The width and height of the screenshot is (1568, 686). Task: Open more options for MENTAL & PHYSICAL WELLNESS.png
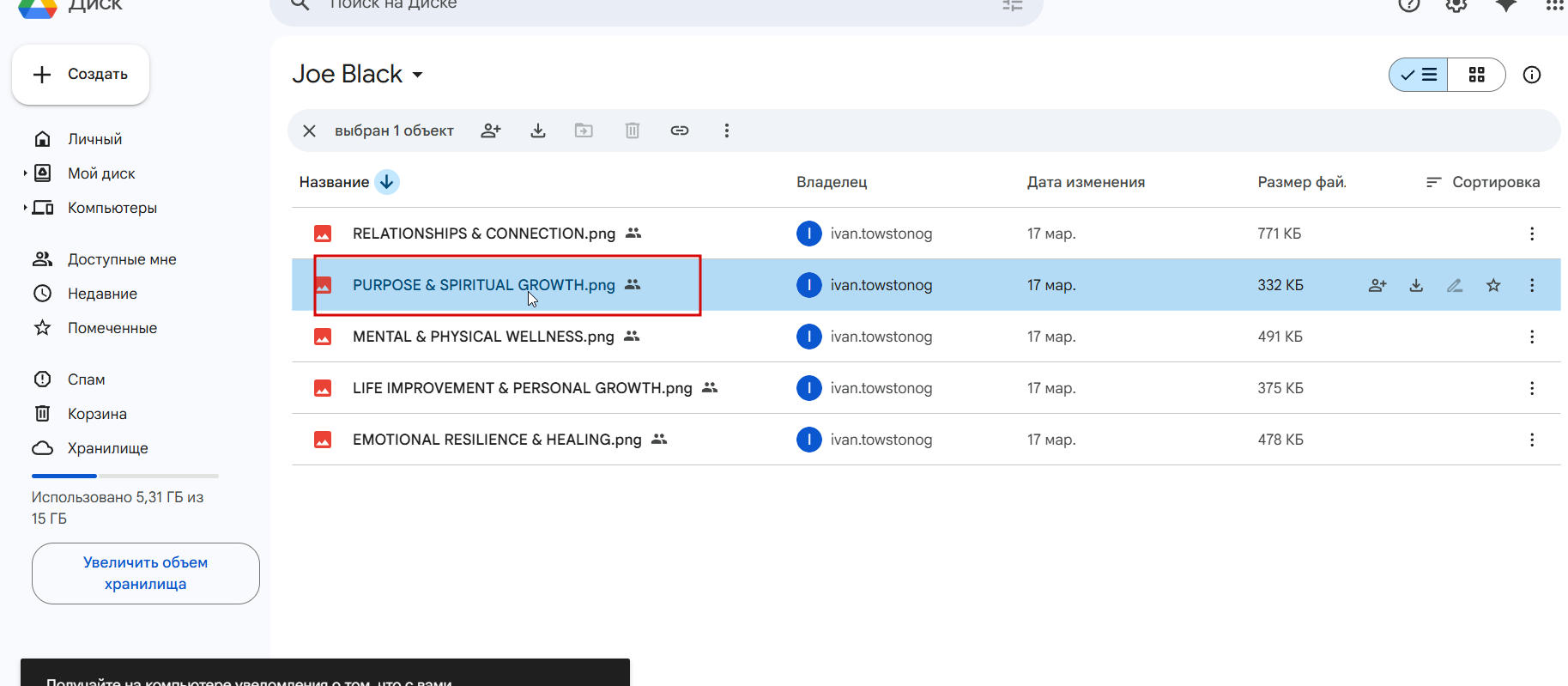click(x=1532, y=337)
